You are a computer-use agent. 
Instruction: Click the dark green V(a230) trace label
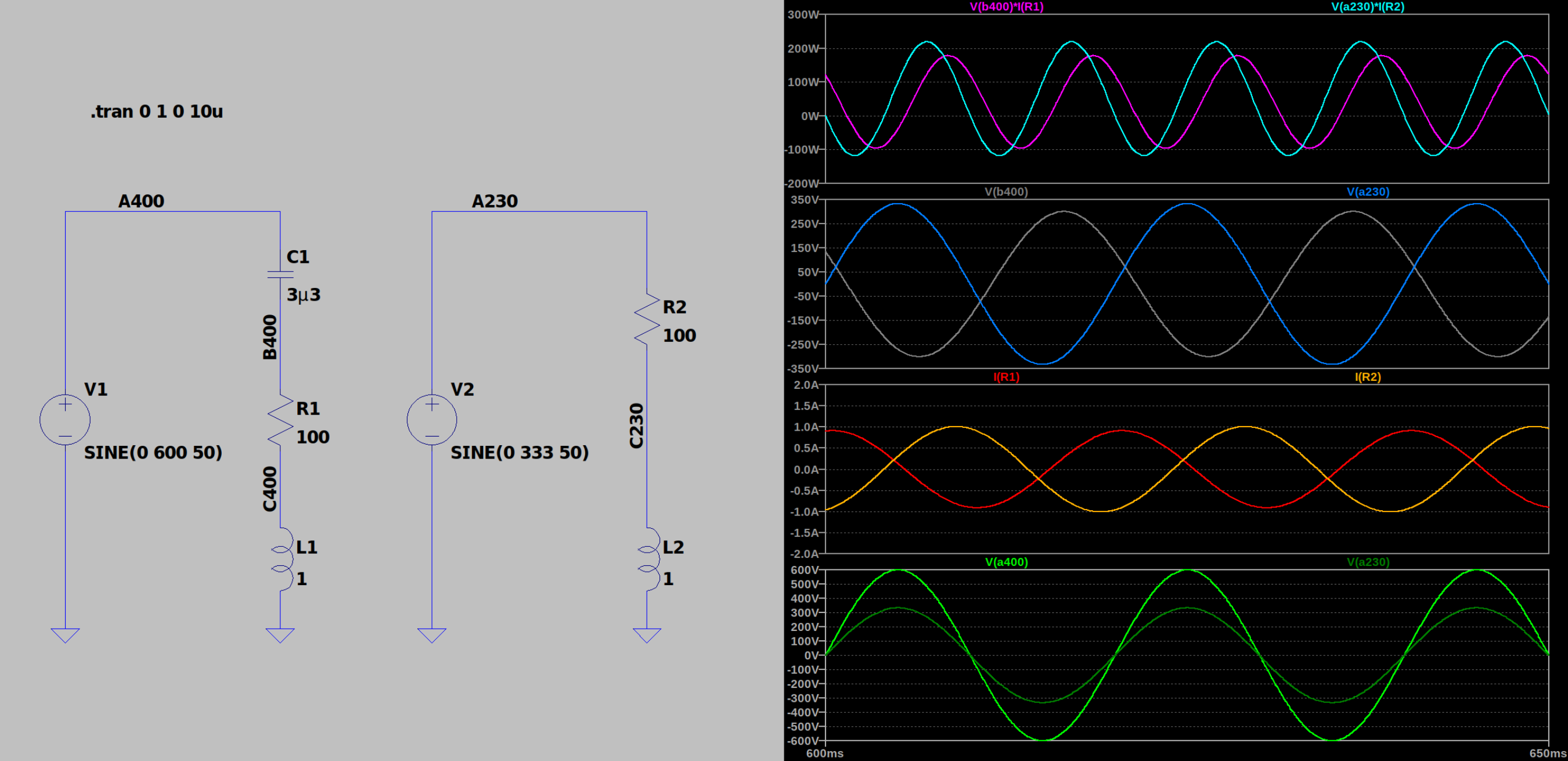1368,562
